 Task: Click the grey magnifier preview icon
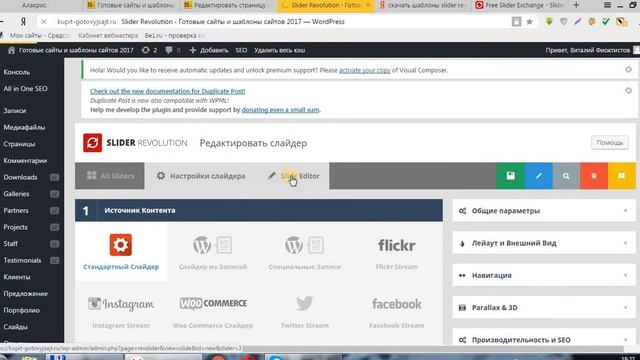click(566, 176)
